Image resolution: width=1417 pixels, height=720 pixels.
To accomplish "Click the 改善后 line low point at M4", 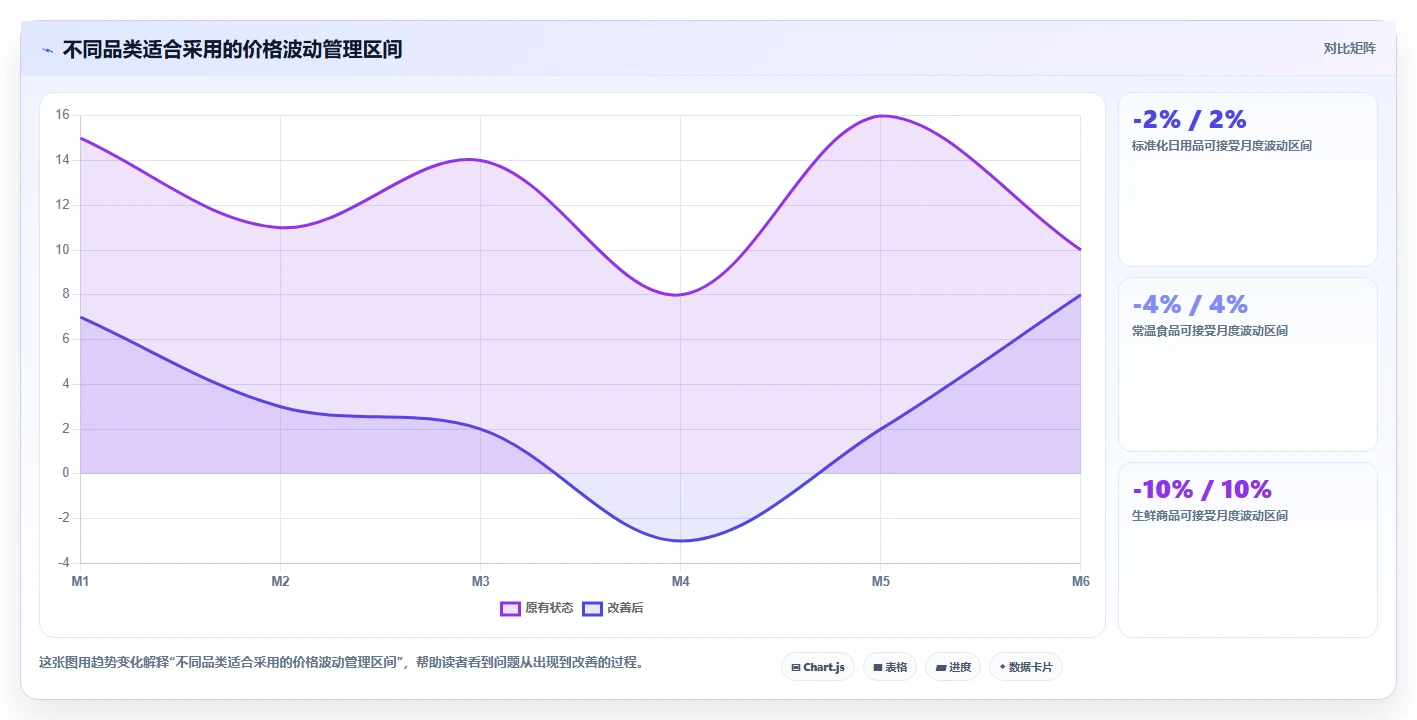I will [x=680, y=541].
